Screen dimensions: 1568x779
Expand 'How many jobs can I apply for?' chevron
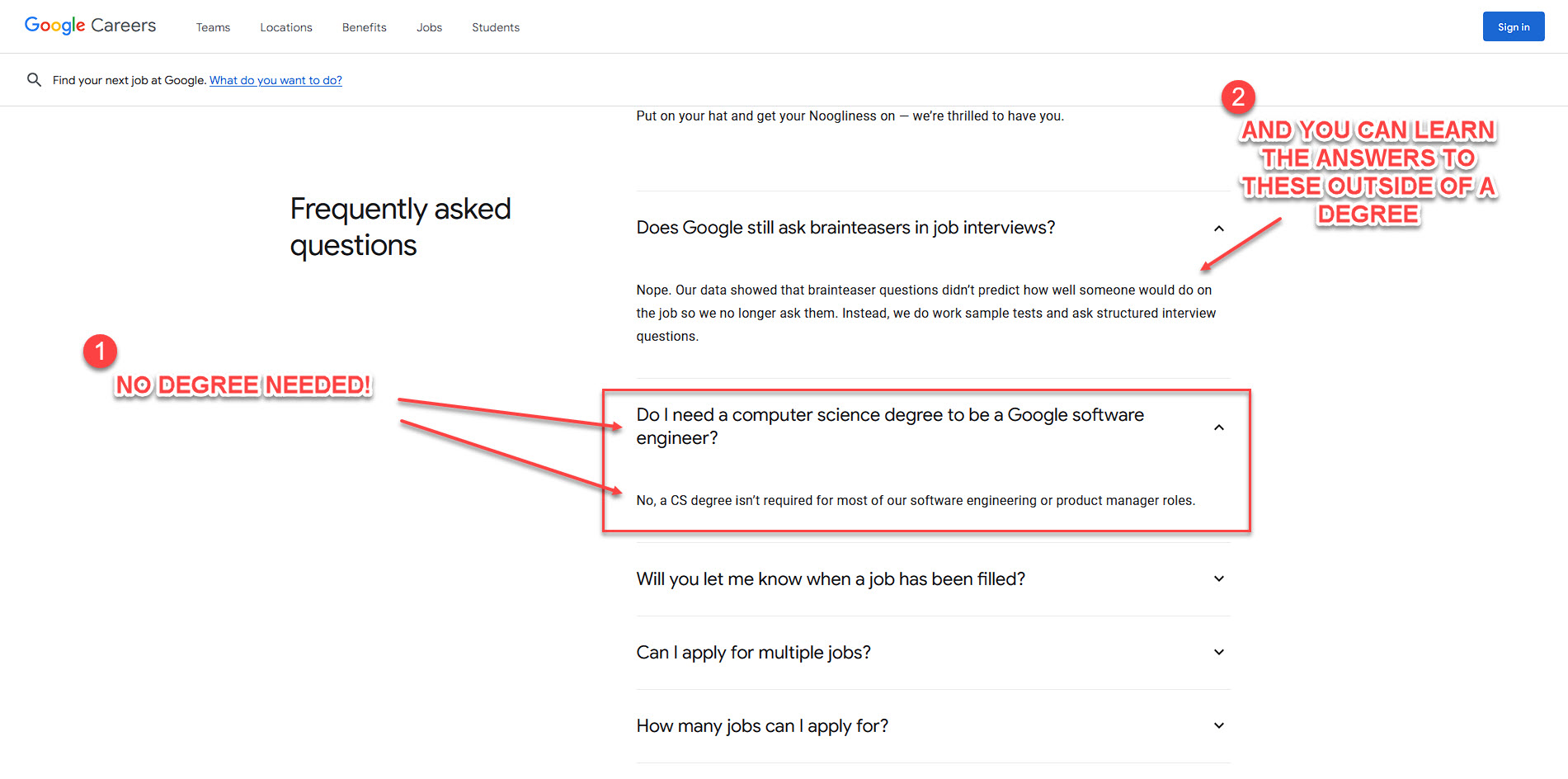tap(1219, 726)
